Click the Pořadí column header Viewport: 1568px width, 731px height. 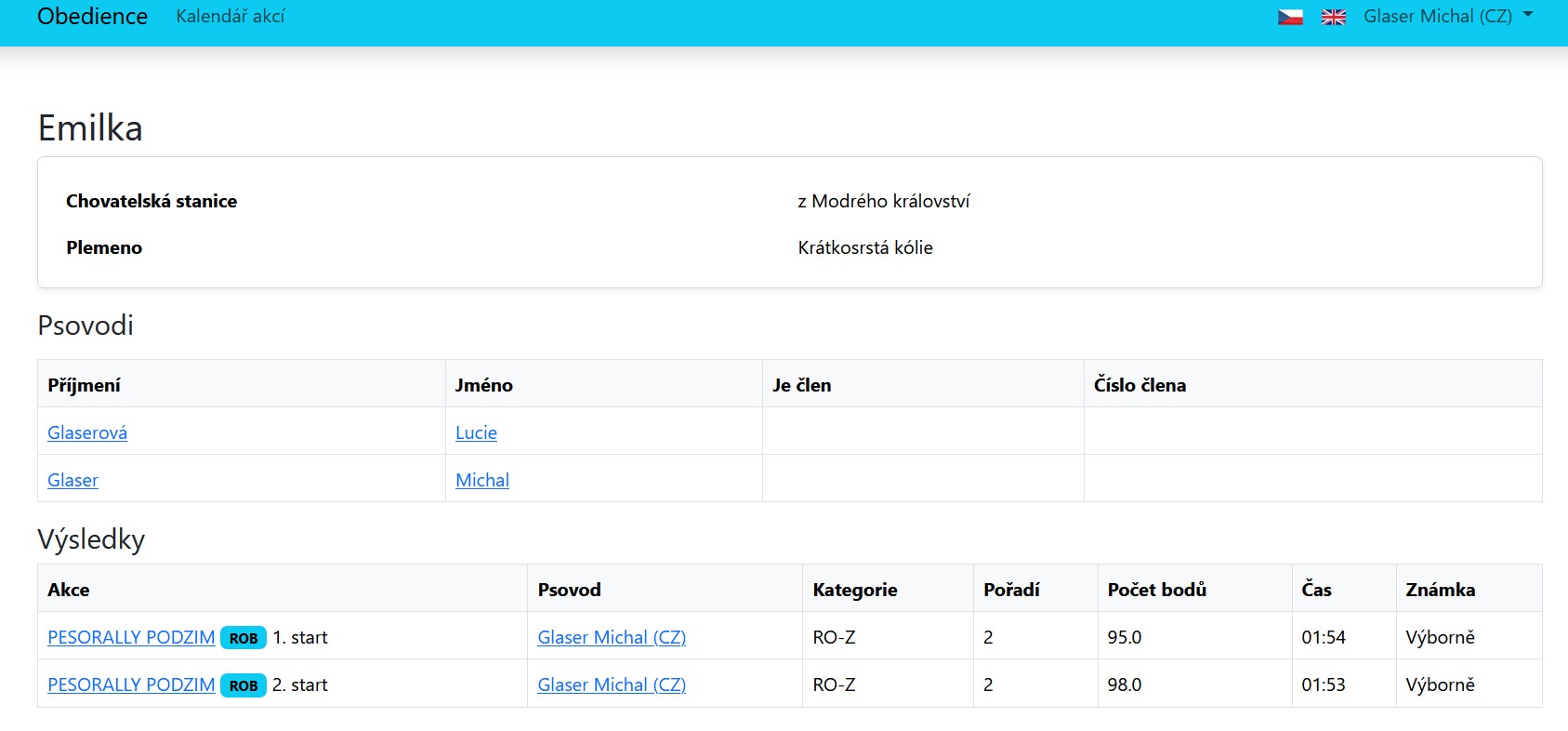(x=1011, y=590)
